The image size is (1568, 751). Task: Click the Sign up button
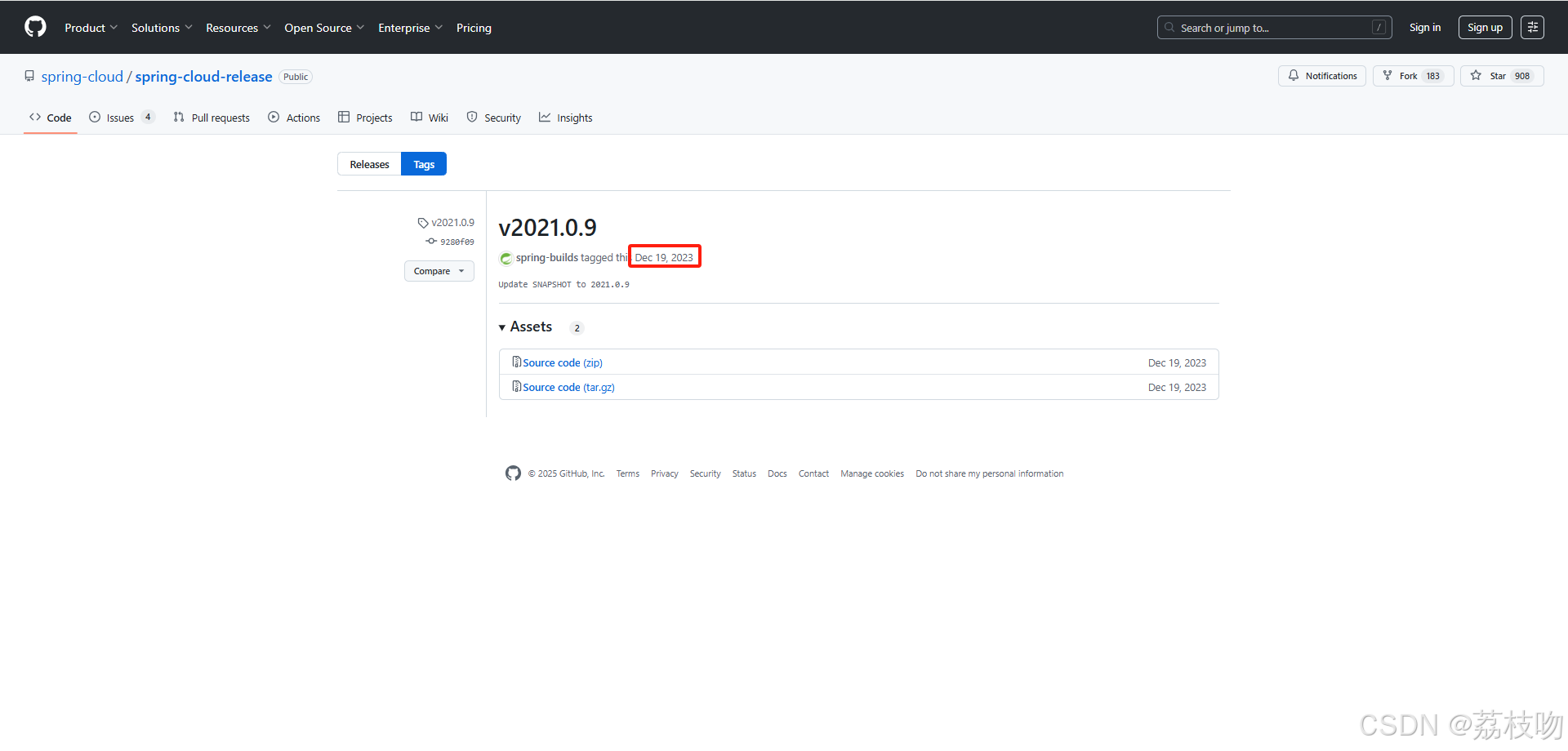pyautogui.click(x=1485, y=28)
